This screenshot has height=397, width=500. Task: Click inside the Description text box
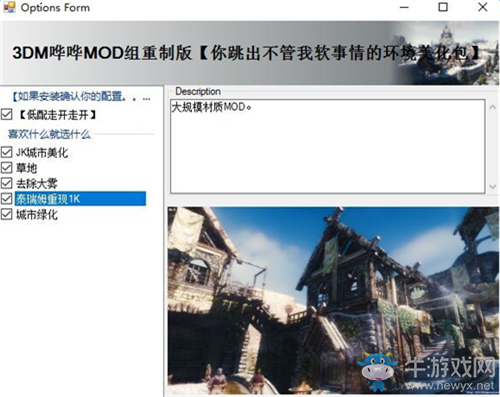coord(328,146)
